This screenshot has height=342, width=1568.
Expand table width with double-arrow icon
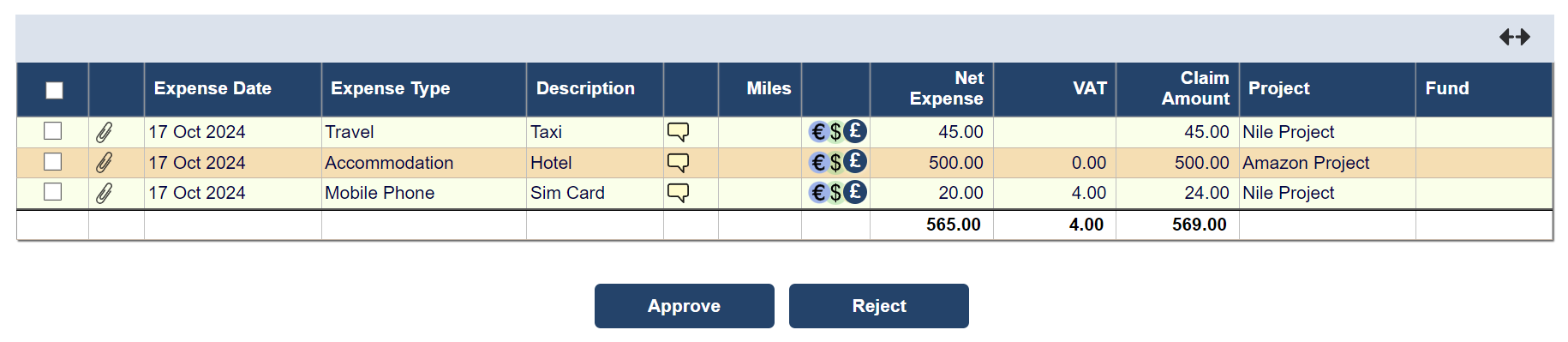1514,37
